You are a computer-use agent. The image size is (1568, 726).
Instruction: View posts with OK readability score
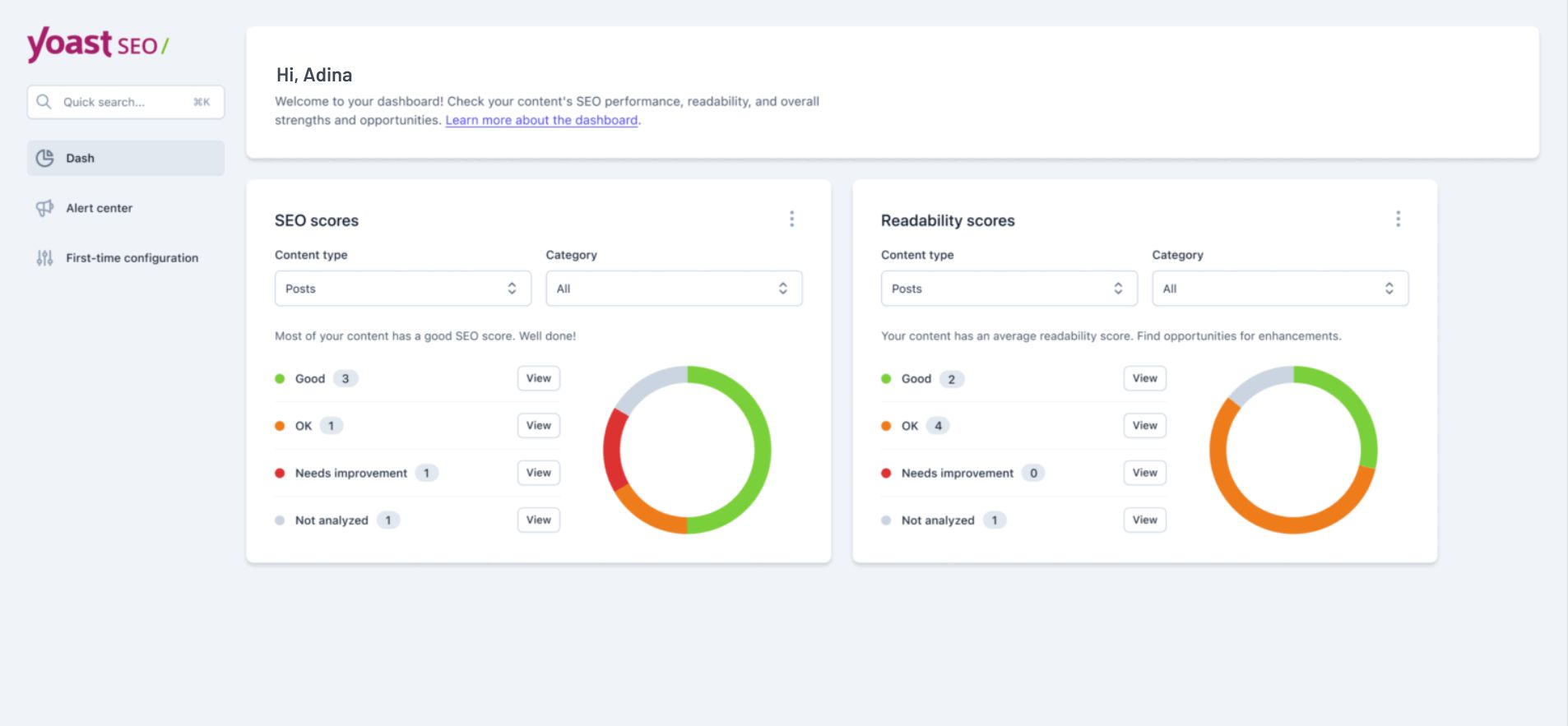coord(1144,426)
